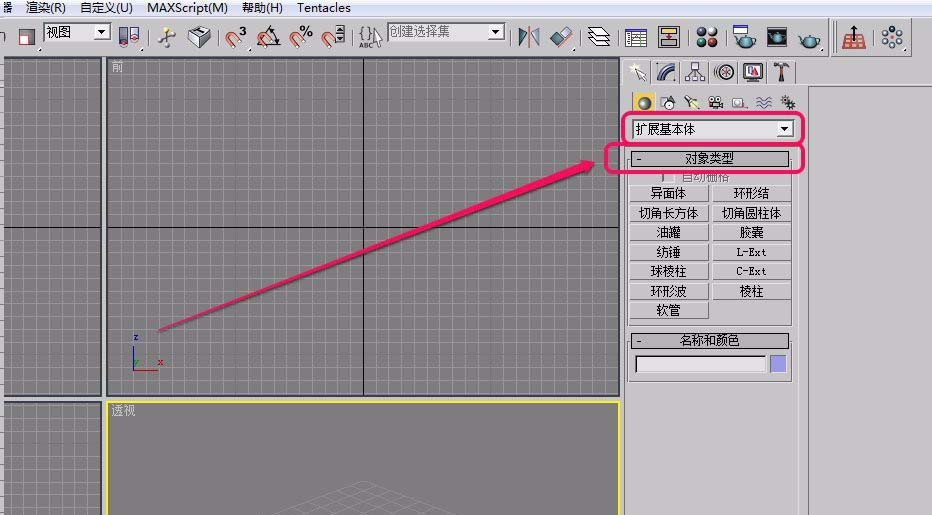
Task: Toggle the 3D Snaps magnet
Action: (x=236, y=38)
